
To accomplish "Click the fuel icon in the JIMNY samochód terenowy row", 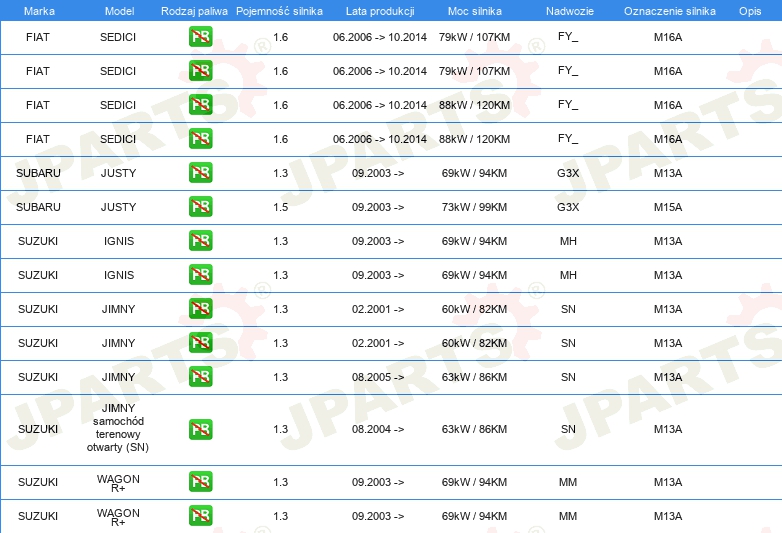I will [x=200, y=429].
